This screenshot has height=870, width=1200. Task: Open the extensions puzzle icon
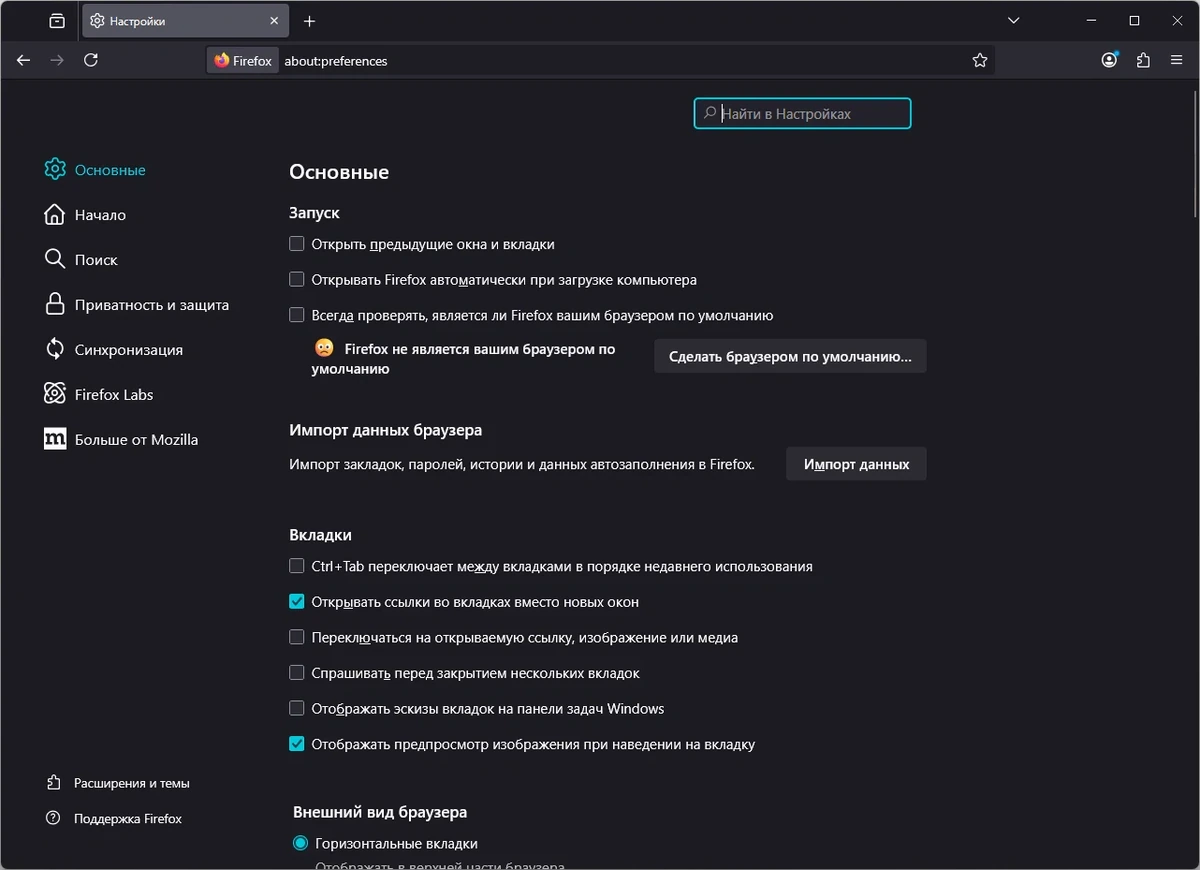[1143, 60]
